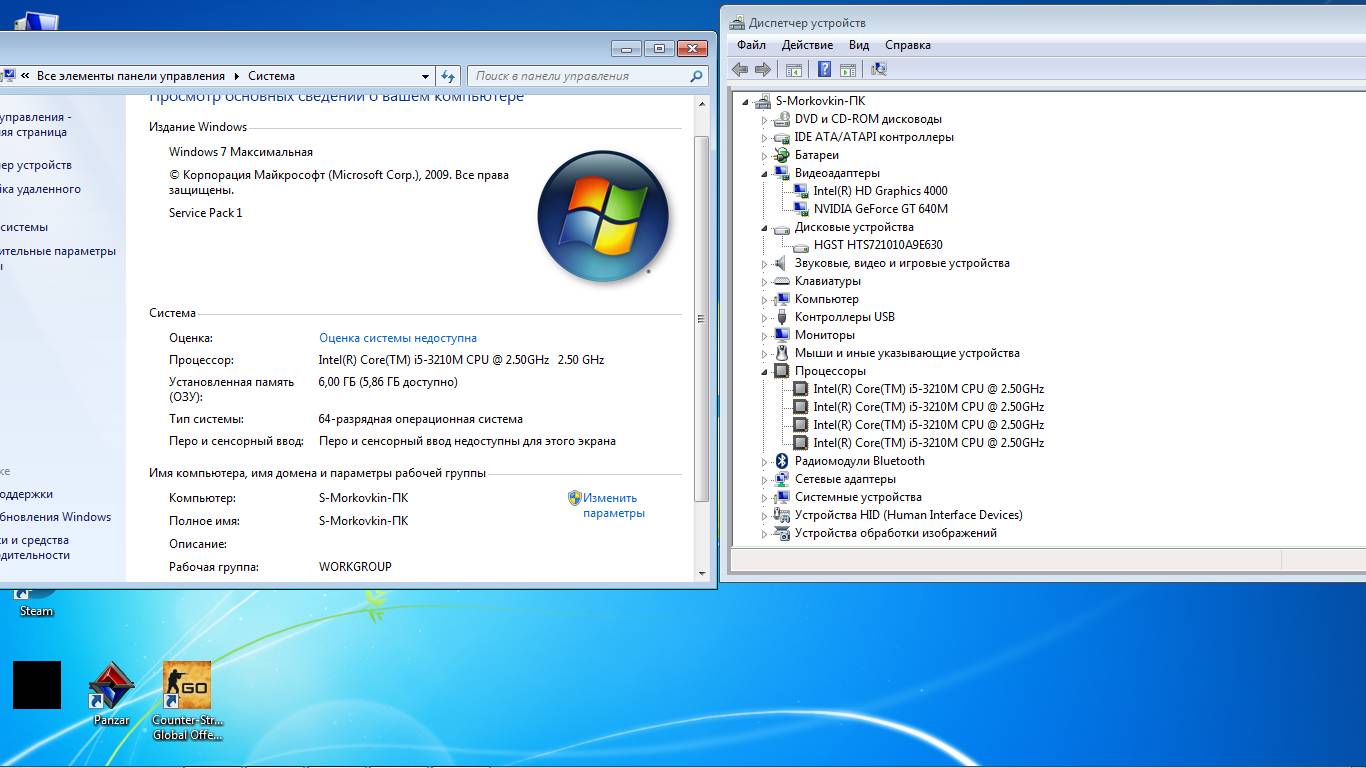Collapse the Процессоры node

764,371
